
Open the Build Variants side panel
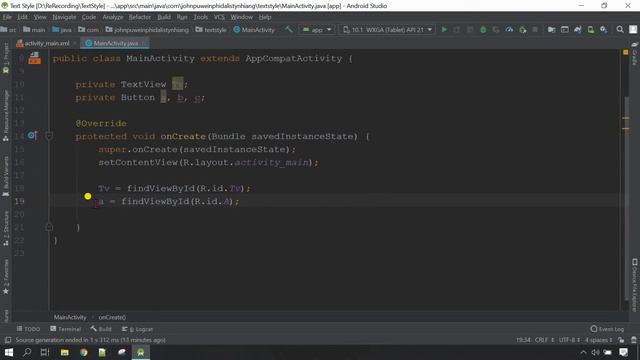pos(6,176)
